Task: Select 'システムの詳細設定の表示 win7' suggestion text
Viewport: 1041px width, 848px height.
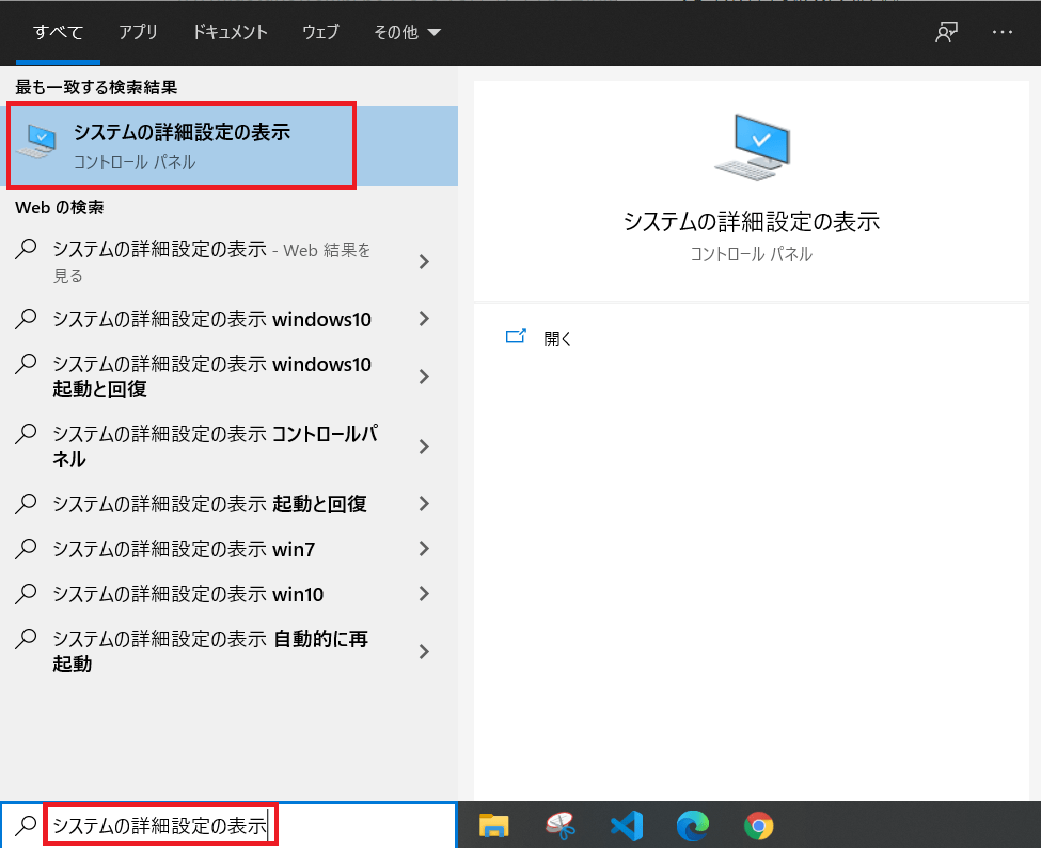Action: coord(183,549)
